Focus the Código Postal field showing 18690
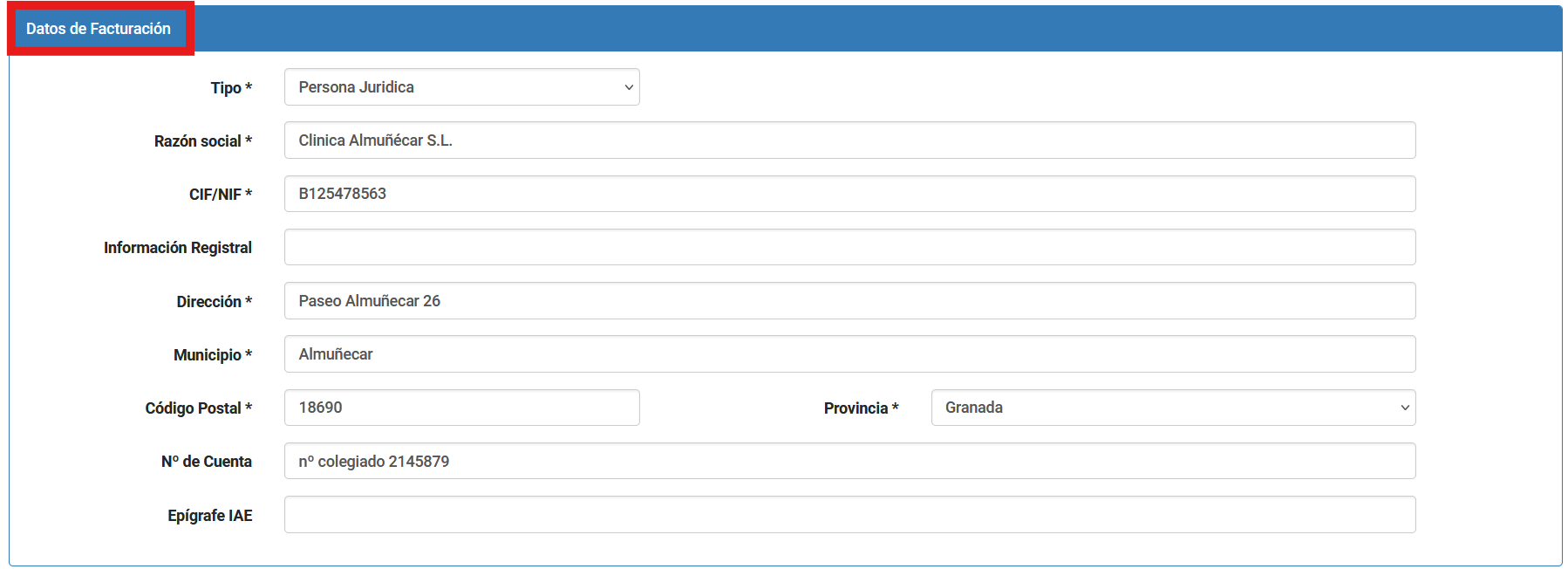Viewport: 1568px width, 569px height. click(461, 408)
